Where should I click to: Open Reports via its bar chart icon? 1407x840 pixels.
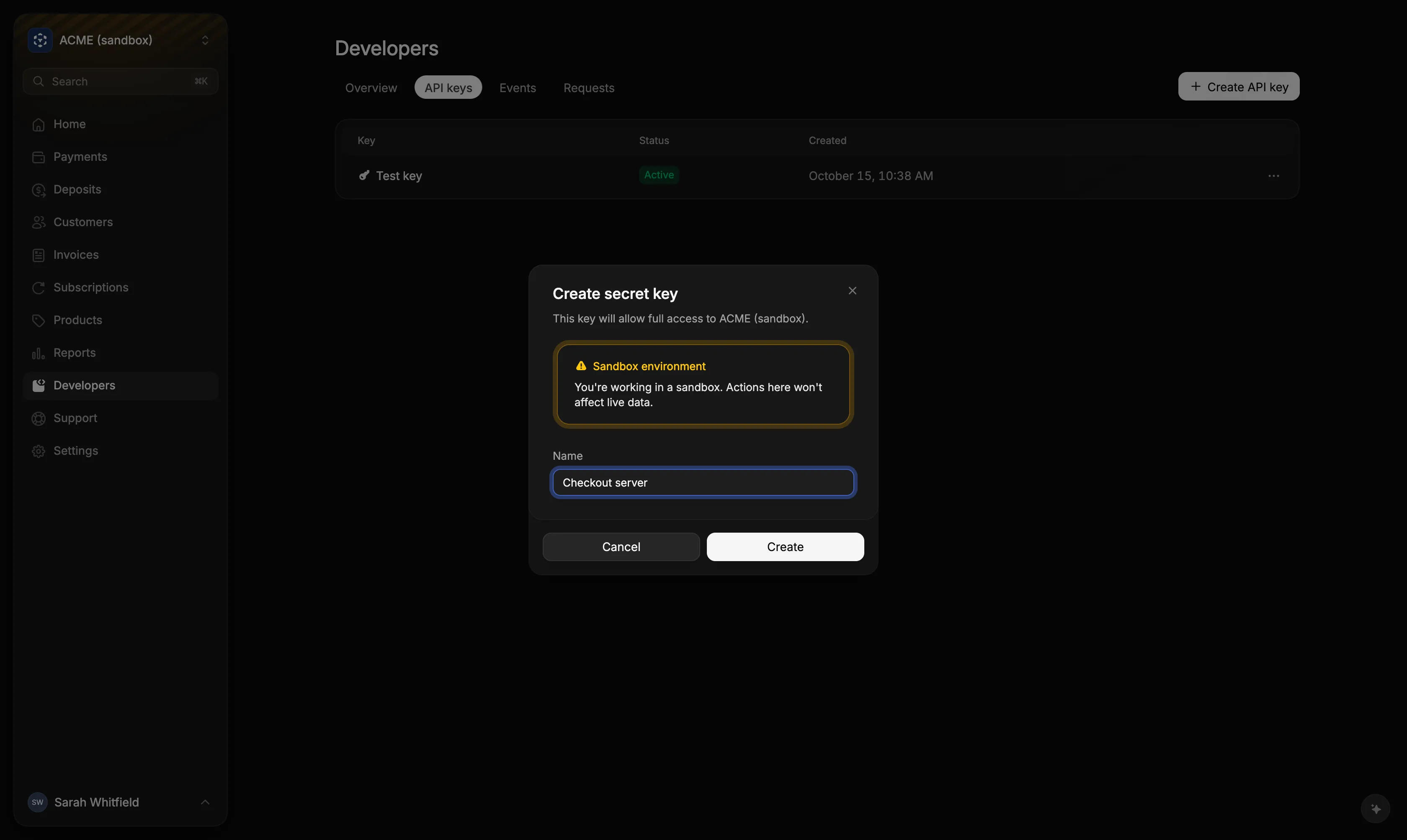[39, 353]
